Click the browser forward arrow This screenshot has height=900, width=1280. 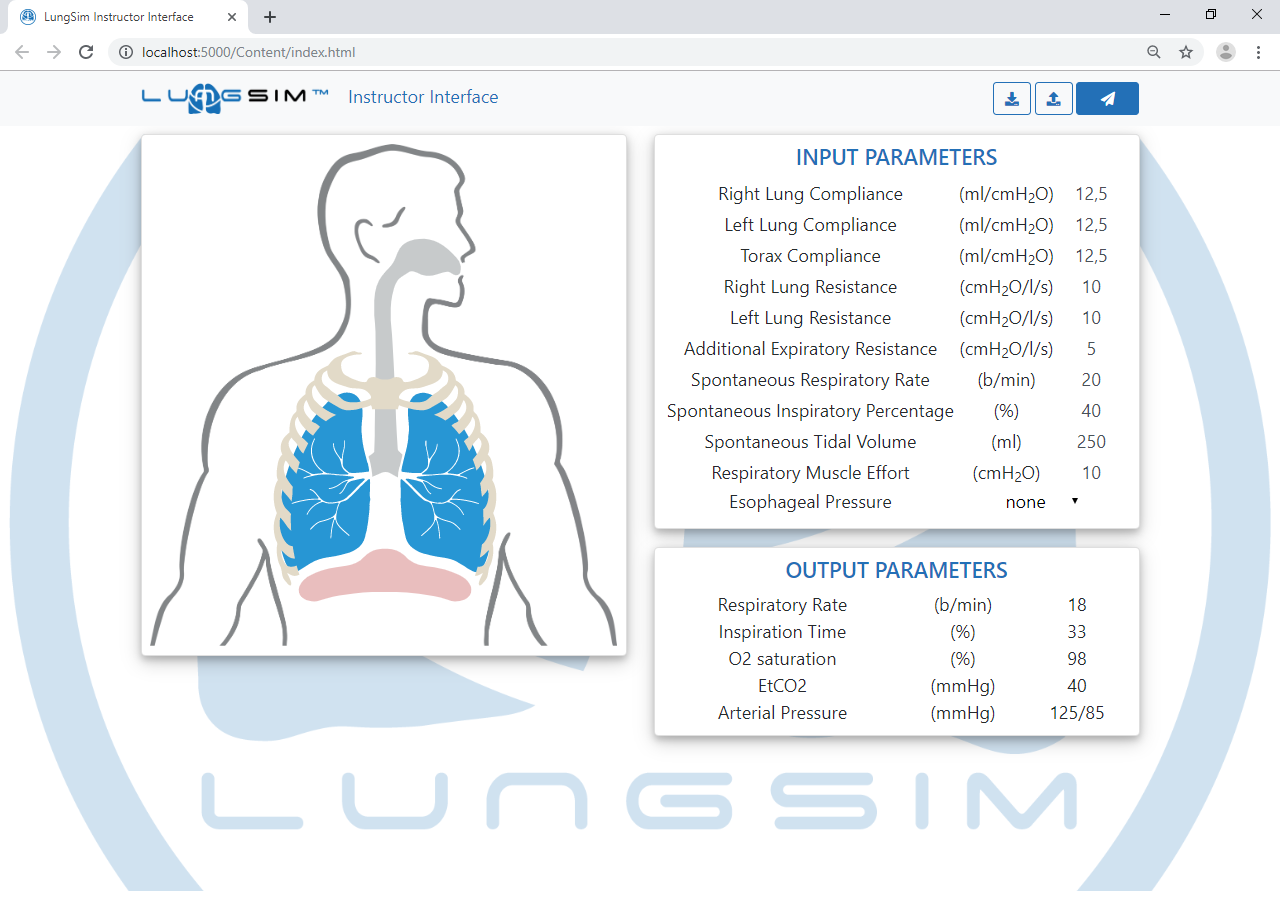(54, 52)
